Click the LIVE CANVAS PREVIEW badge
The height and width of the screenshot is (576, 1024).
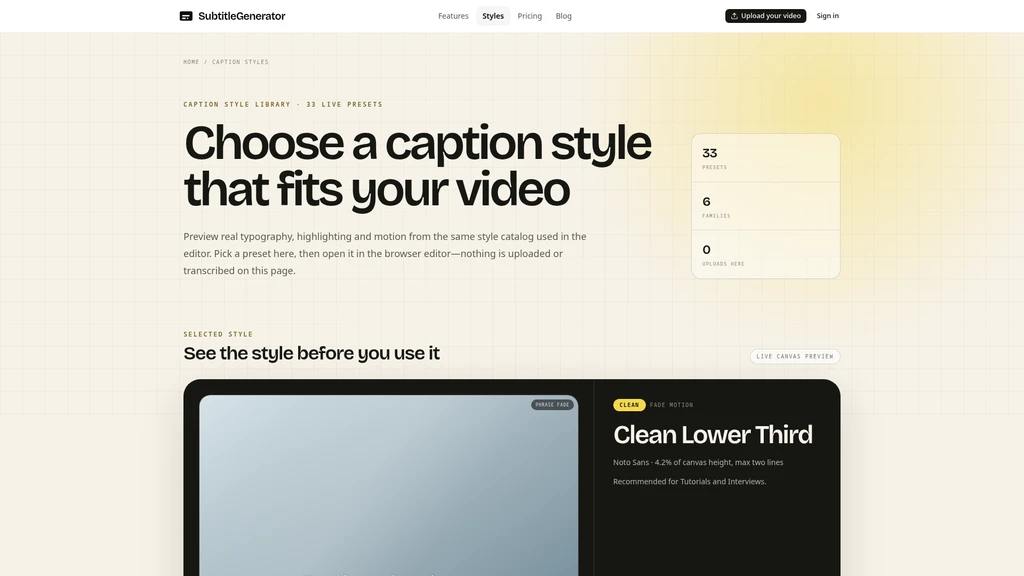pos(795,357)
